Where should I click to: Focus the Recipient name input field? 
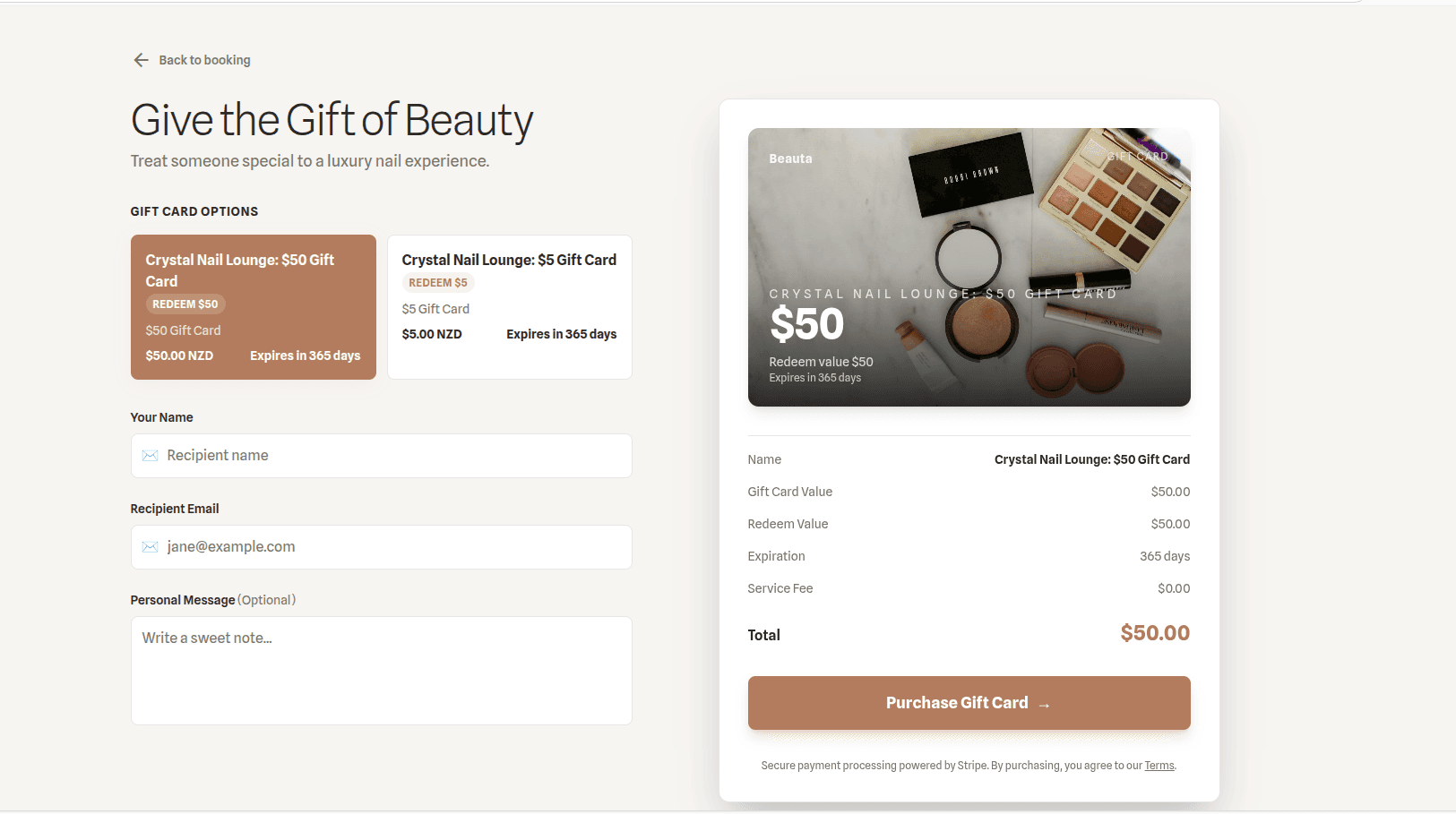click(x=394, y=456)
